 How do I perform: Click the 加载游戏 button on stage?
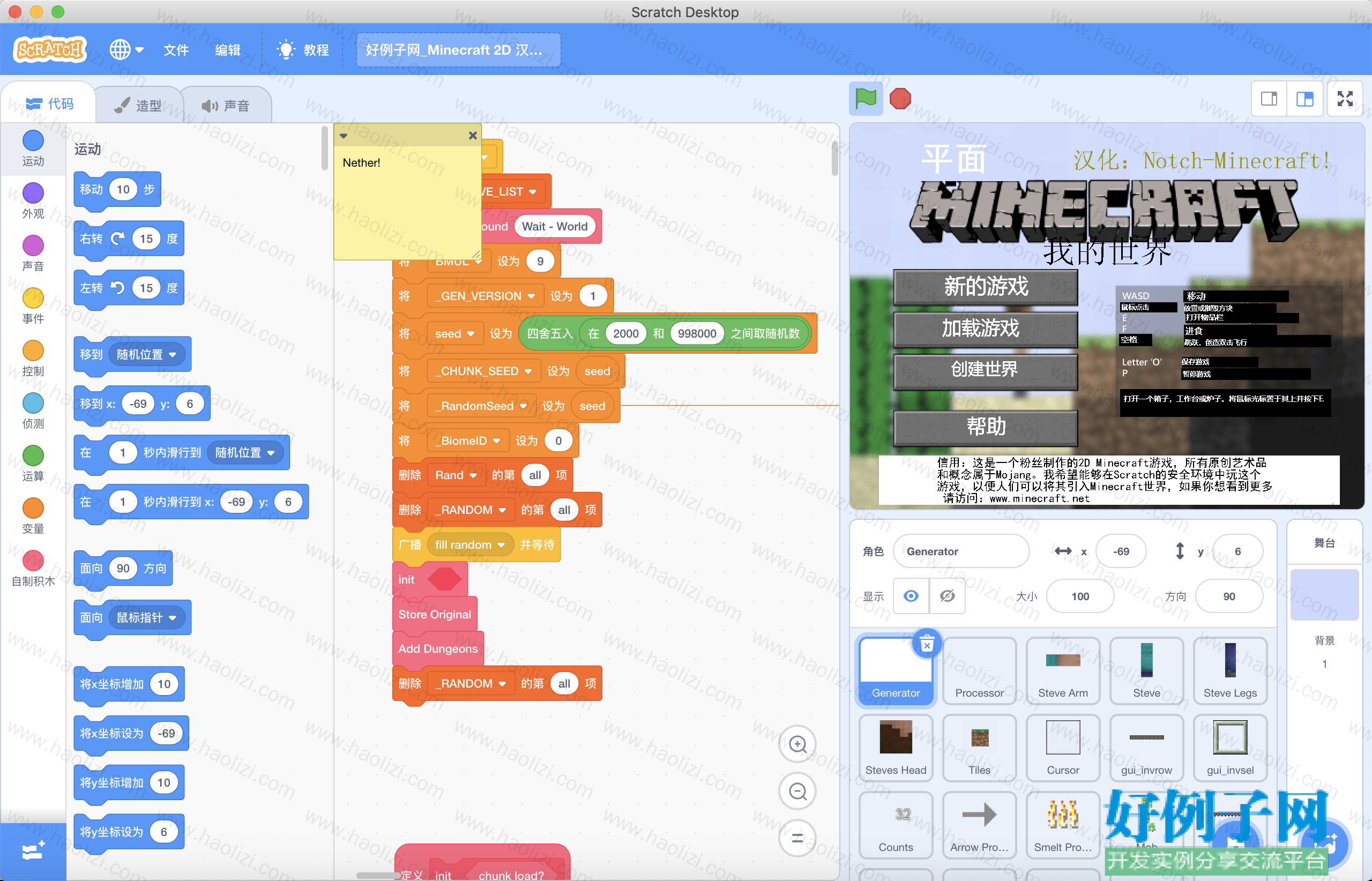(985, 328)
